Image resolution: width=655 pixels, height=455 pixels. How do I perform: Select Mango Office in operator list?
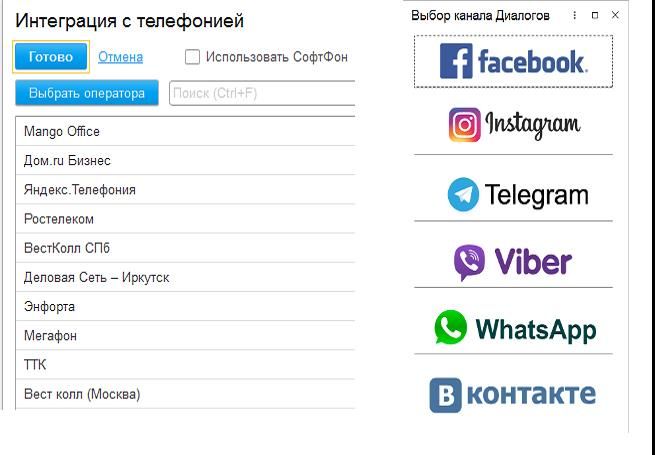(x=62, y=131)
